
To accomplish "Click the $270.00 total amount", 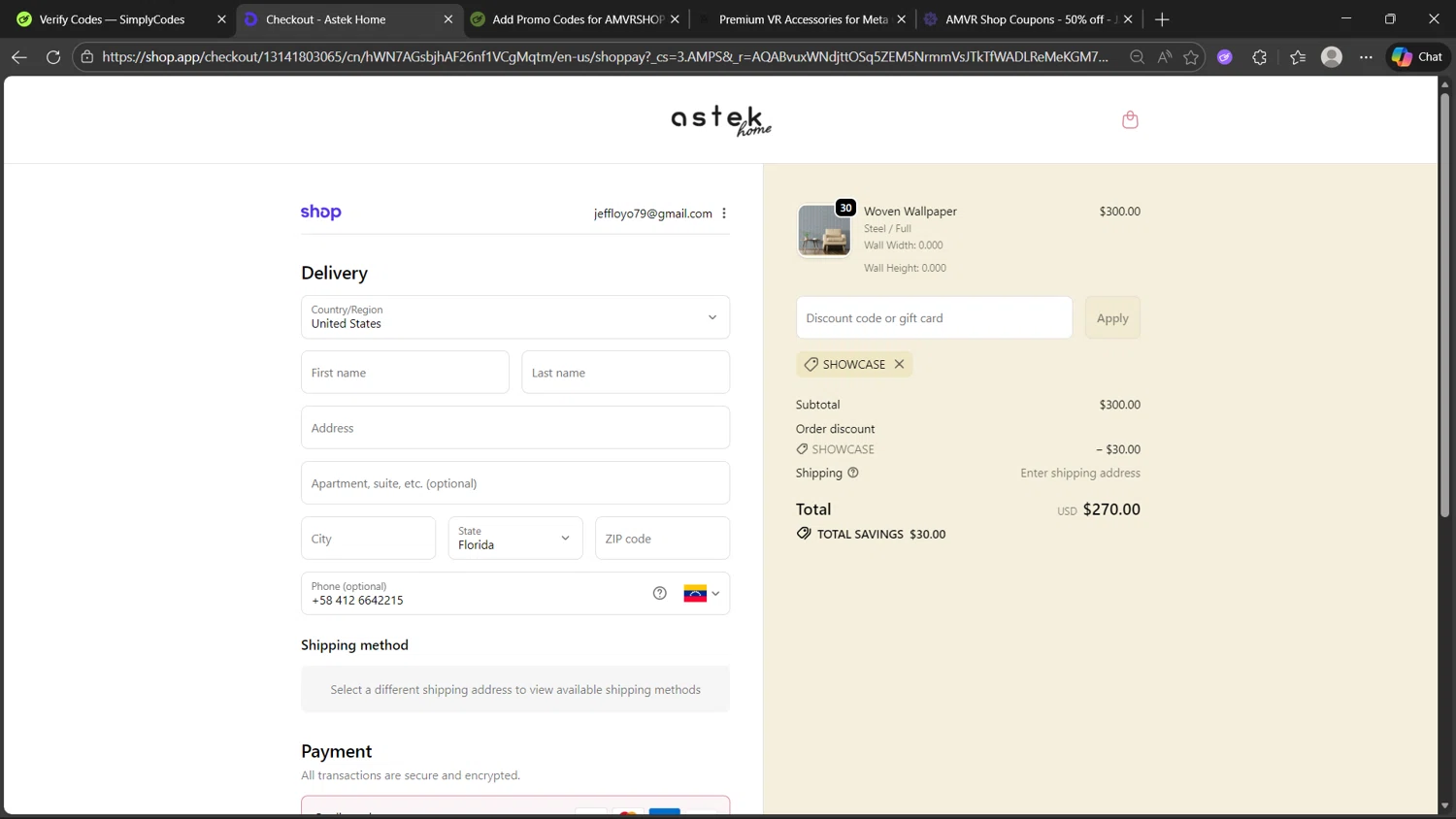I will pos(1111,509).
